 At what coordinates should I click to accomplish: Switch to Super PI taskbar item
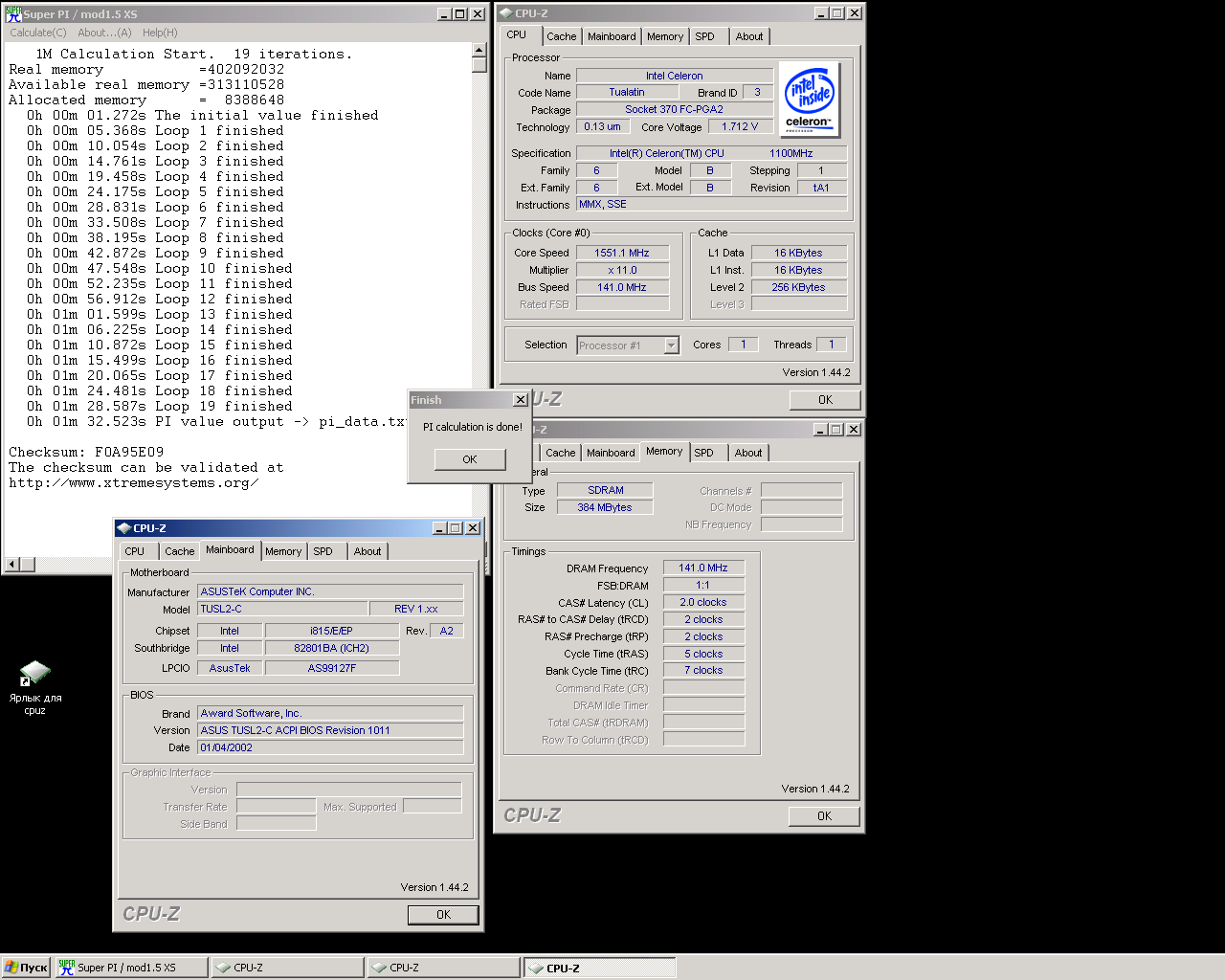click(x=130, y=968)
